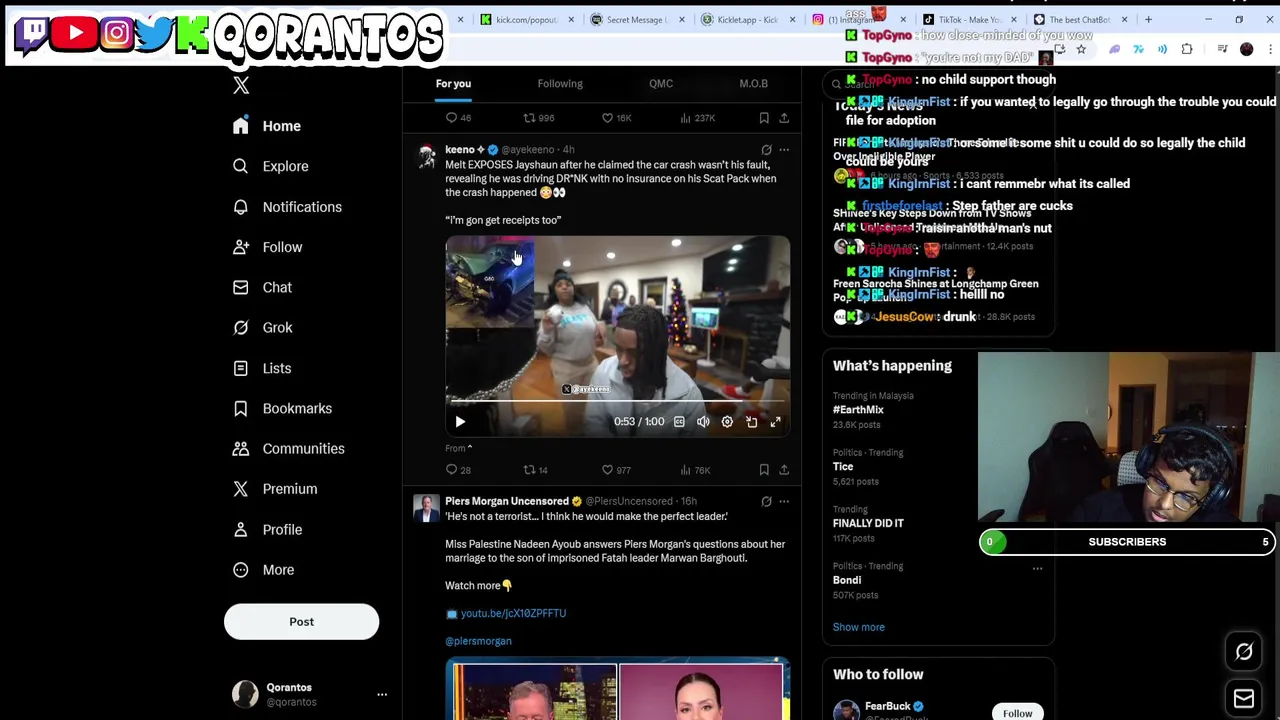
Task: Like the top post with 16K likes
Action: tap(616, 118)
